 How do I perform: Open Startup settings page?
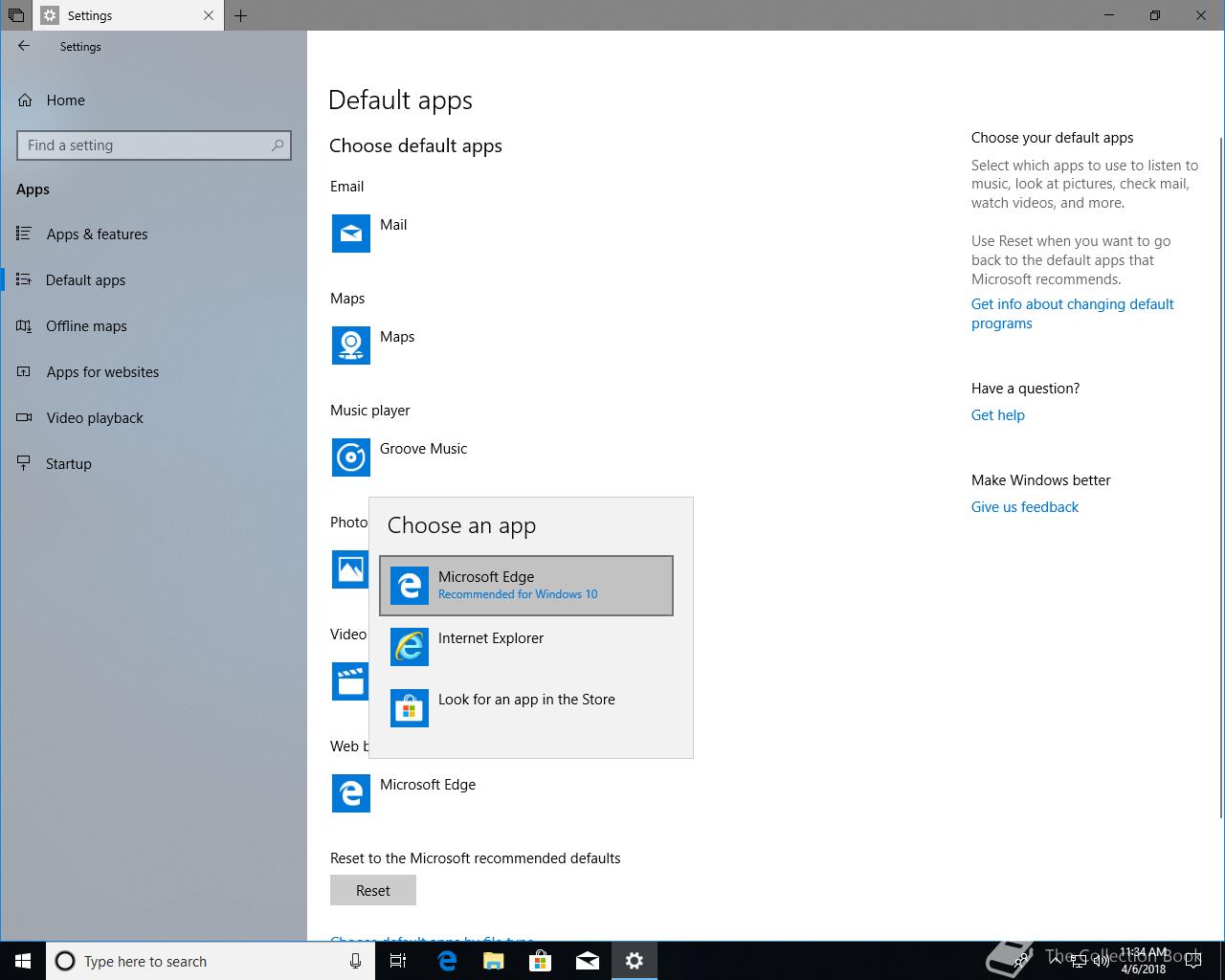point(153,464)
